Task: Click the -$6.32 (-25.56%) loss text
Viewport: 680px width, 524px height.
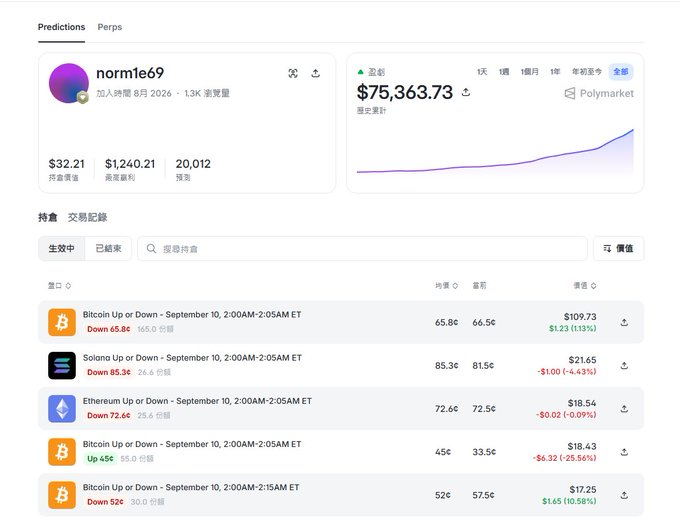Action: coord(565,458)
